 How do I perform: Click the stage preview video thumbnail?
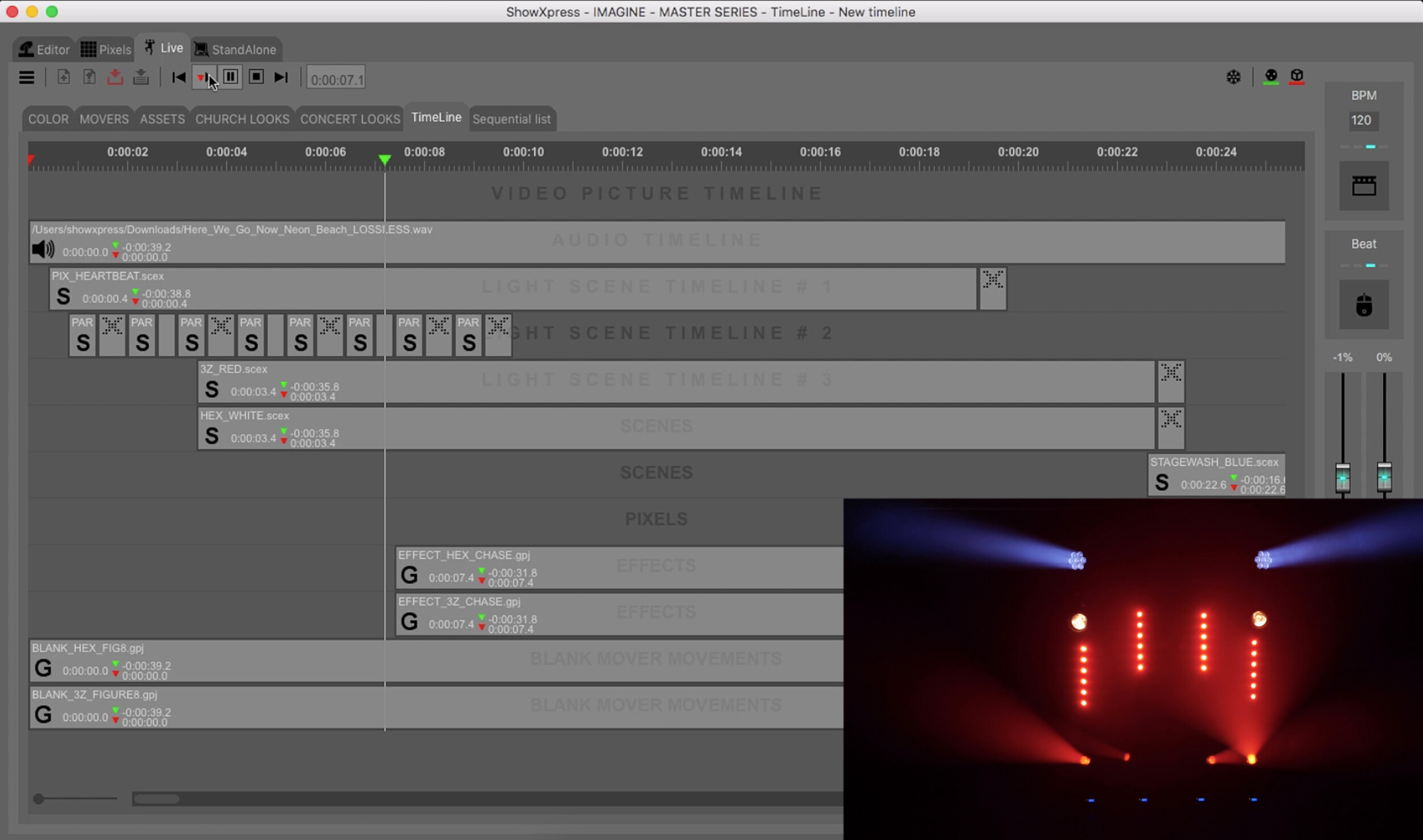point(1133,669)
